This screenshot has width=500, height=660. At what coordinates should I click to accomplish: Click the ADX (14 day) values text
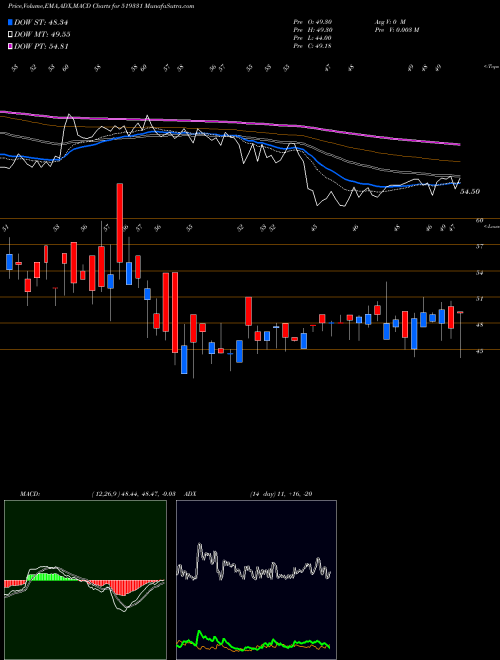click(x=281, y=494)
